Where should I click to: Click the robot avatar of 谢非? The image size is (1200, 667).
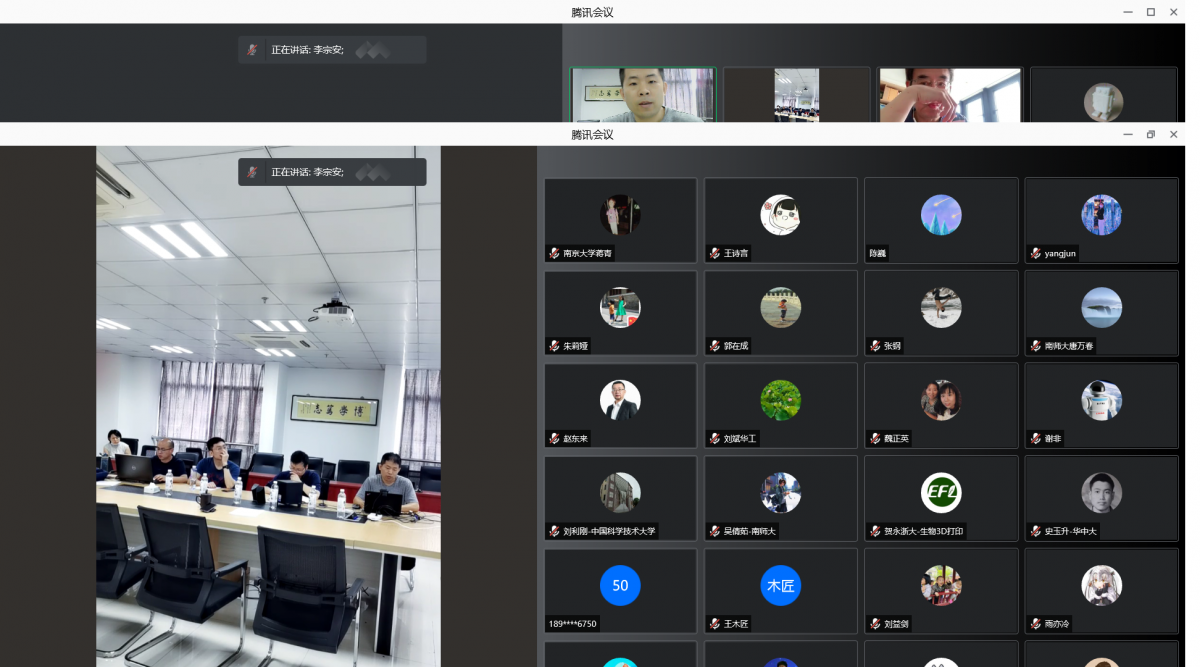pyautogui.click(x=1101, y=400)
